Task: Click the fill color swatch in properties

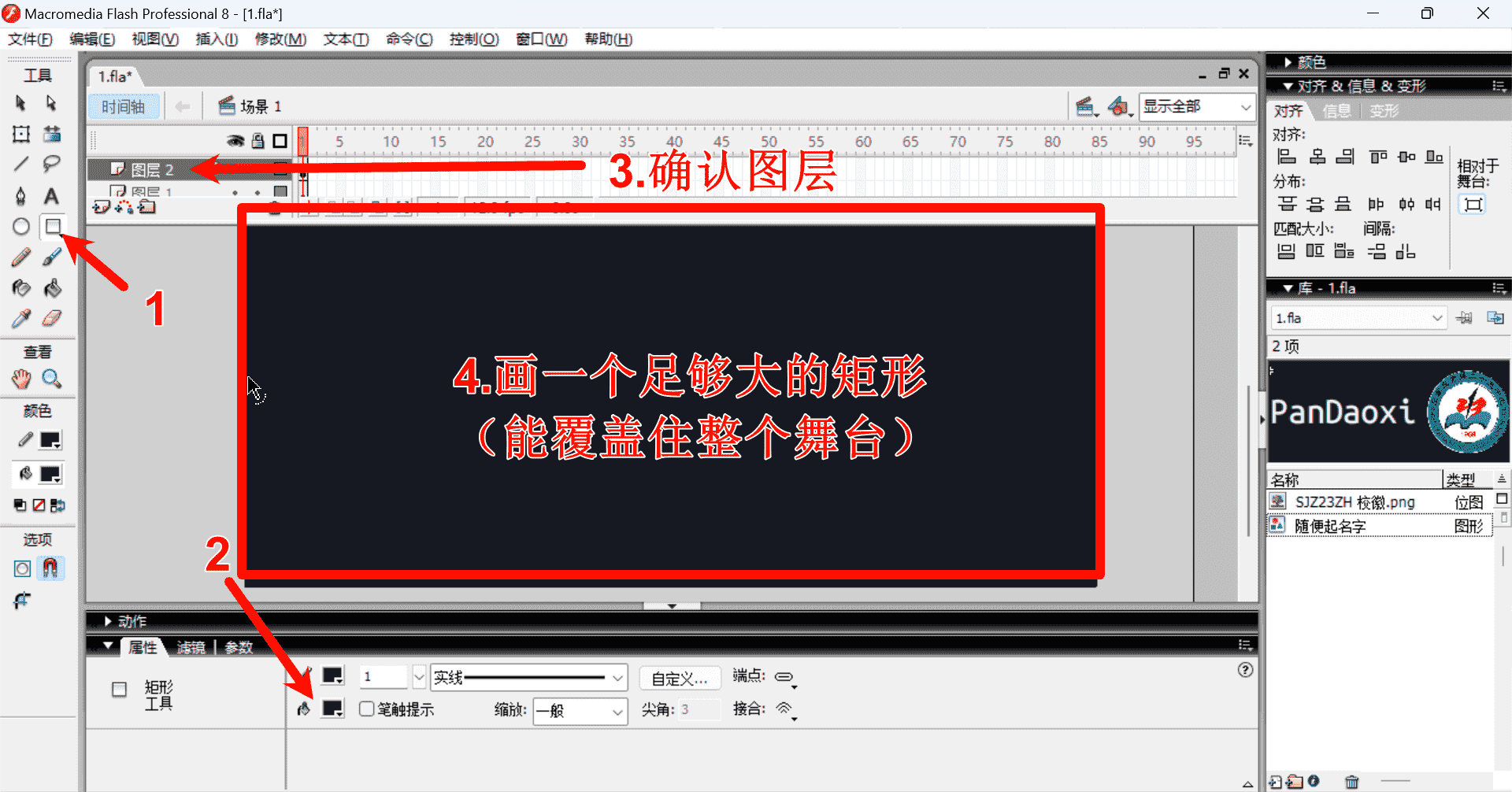Action: pyautogui.click(x=332, y=708)
